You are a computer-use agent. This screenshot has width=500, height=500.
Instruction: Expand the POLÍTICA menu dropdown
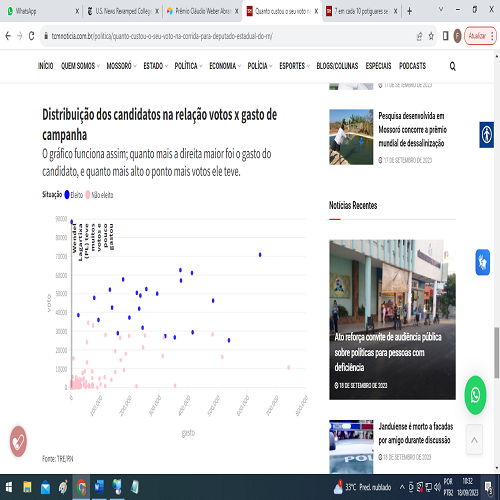(188, 66)
